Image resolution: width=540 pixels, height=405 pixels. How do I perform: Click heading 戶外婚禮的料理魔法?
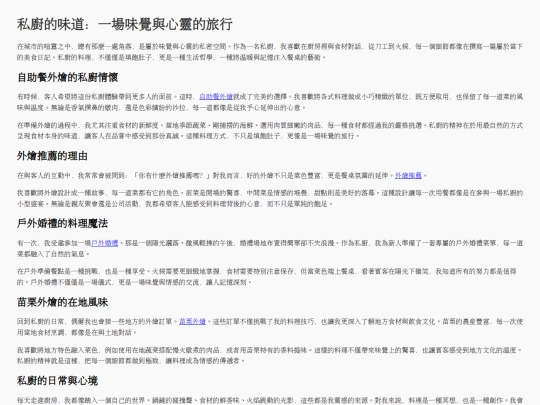(x=62, y=224)
